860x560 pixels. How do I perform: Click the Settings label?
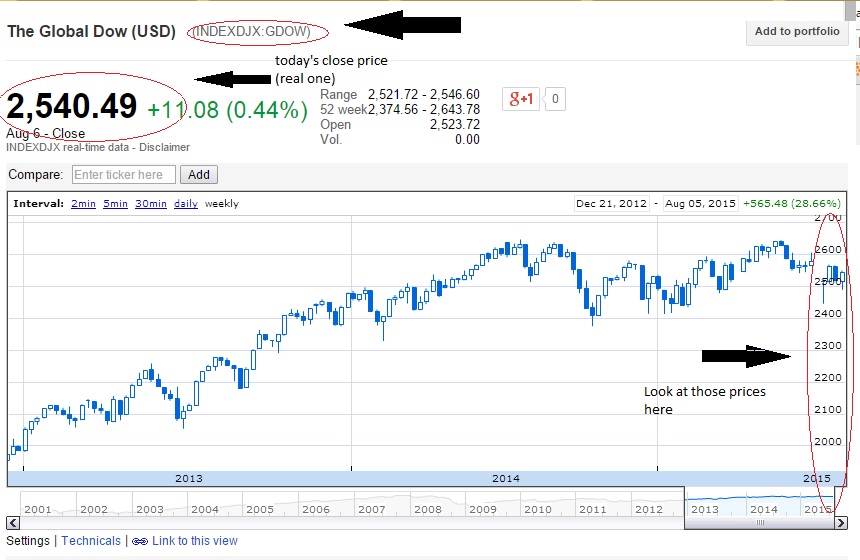[28, 541]
